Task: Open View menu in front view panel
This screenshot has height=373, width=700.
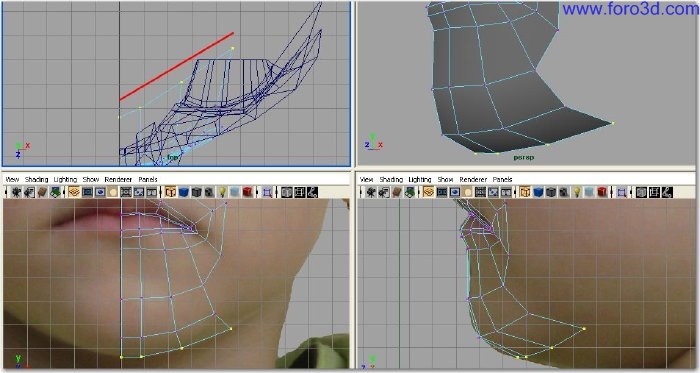Action: click(x=12, y=179)
